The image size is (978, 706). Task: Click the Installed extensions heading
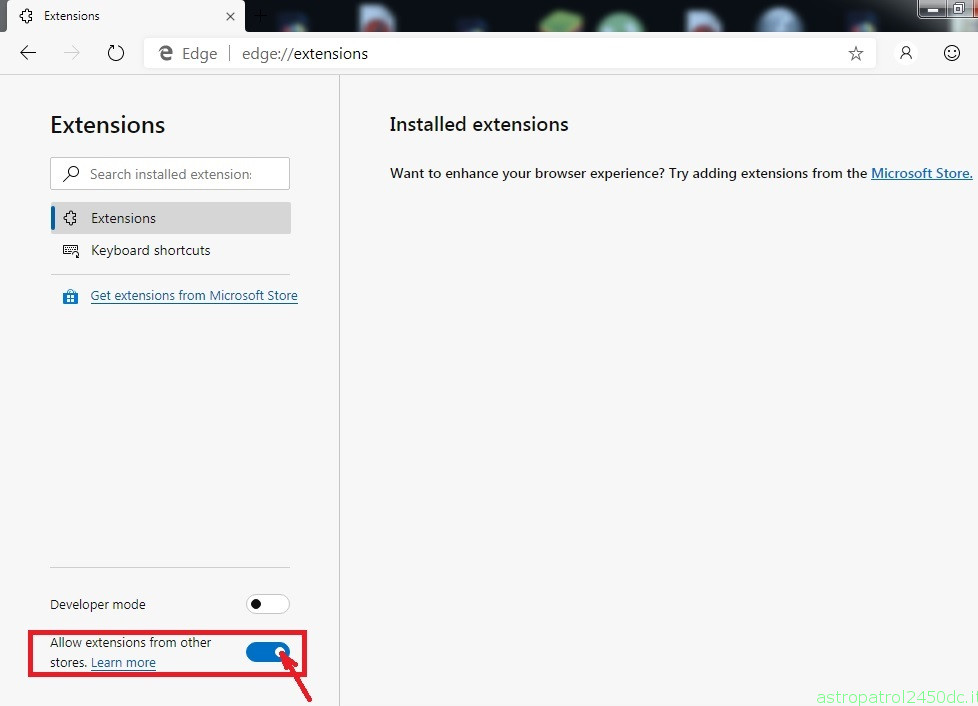tap(478, 124)
